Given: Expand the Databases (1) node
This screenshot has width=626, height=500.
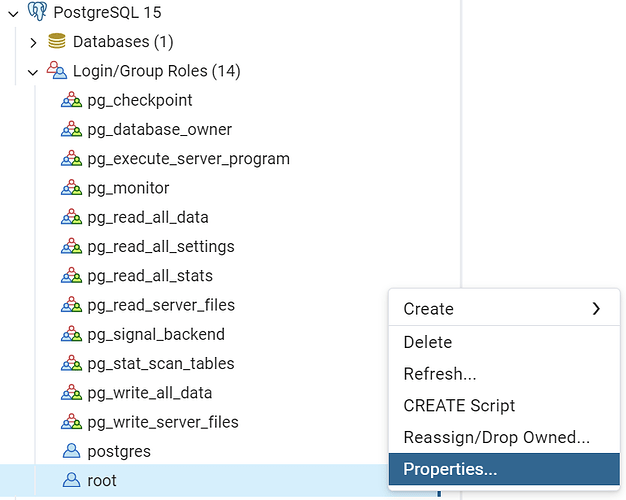Looking at the screenshot, I should [33, 42].
